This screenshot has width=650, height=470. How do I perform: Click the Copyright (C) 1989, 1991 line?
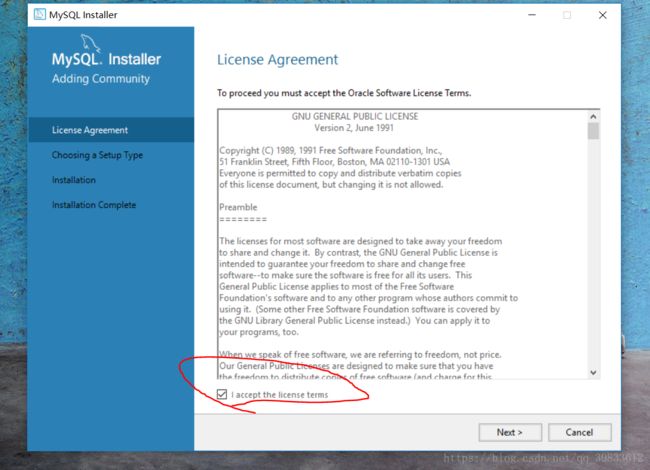(330, 150)
